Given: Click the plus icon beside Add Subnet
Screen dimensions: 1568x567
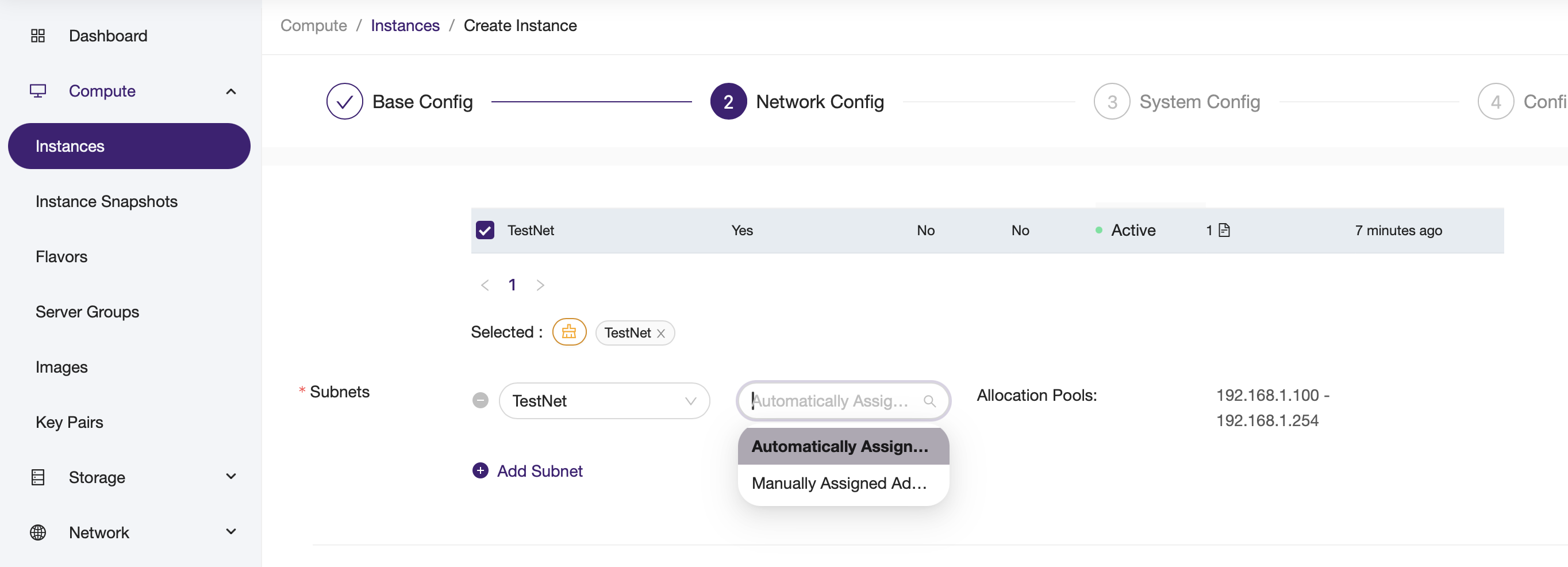Looking at the screenshot, I should (481, 470).
